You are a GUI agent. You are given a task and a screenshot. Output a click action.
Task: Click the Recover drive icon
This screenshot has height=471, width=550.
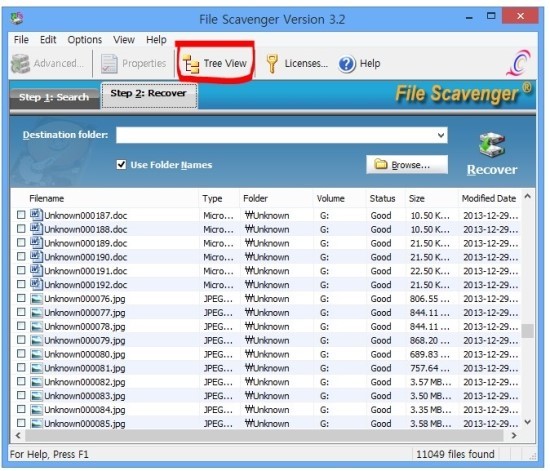492,145
